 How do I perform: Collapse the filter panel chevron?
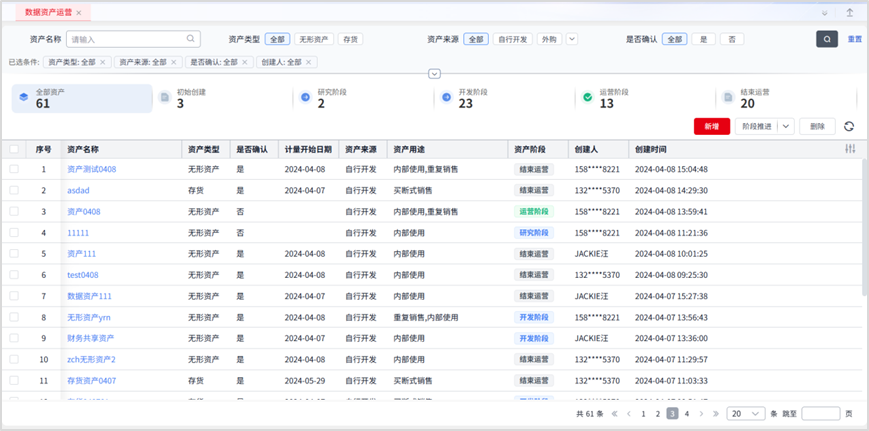point(434,74)
